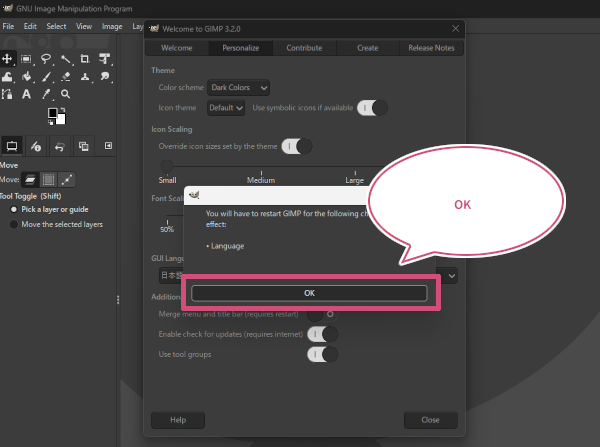Screen dimensions: 600x447
Task: Open the GUI Language dropdown arrow
Action: pos(452,275)
